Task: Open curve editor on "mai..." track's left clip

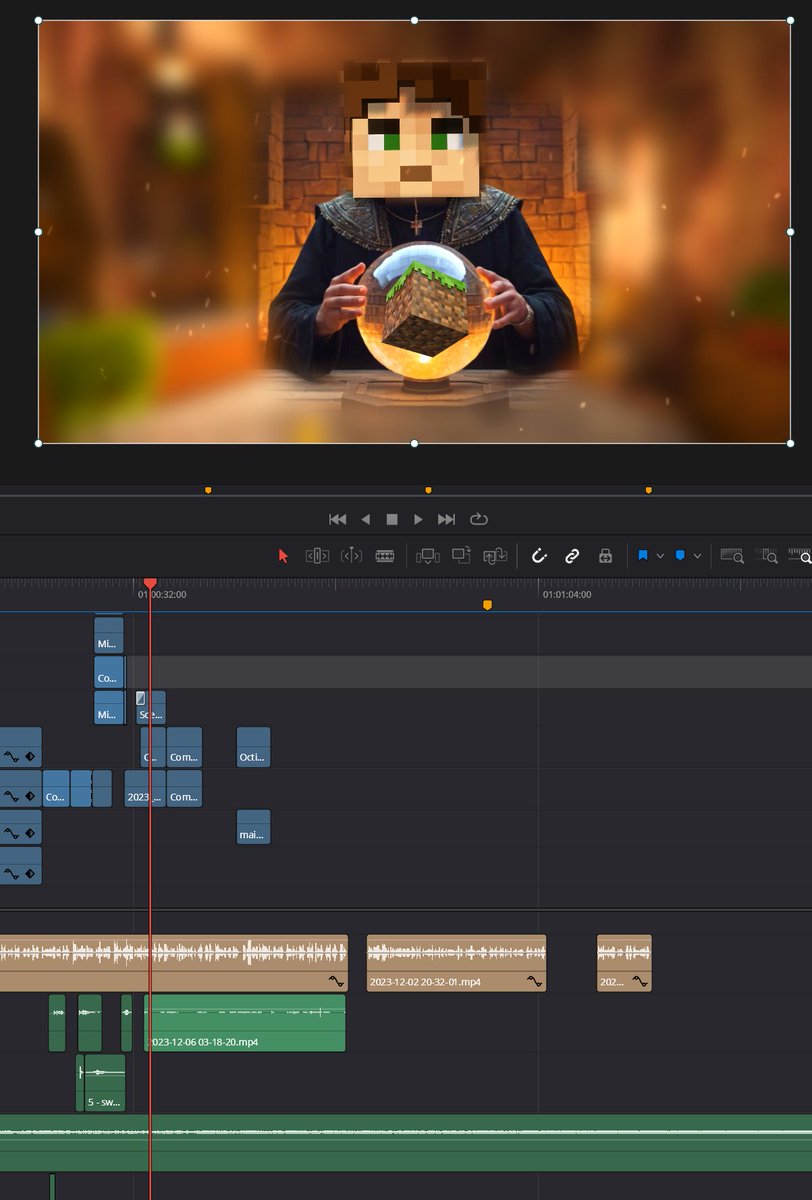Action: coord(12,834)
